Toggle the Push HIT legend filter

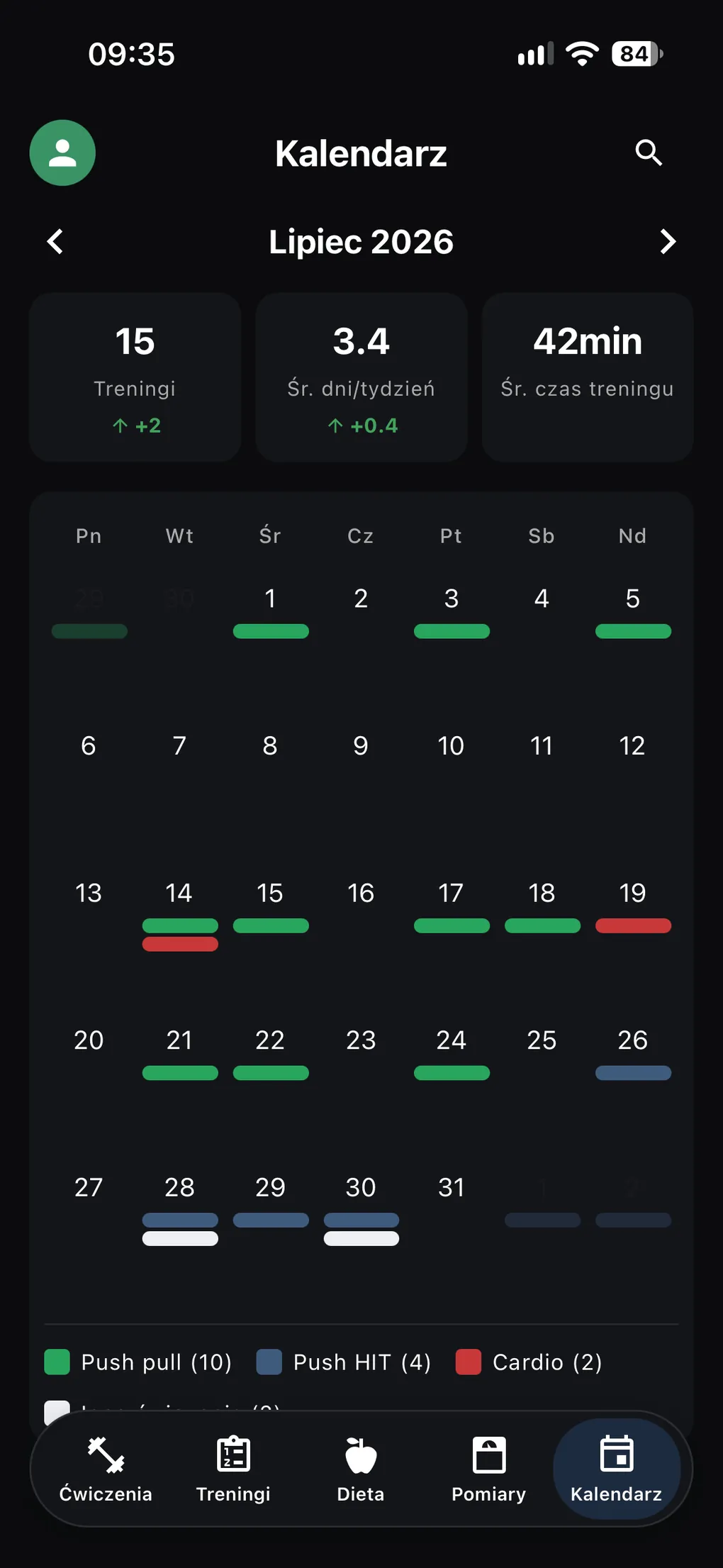[344, 1362]
